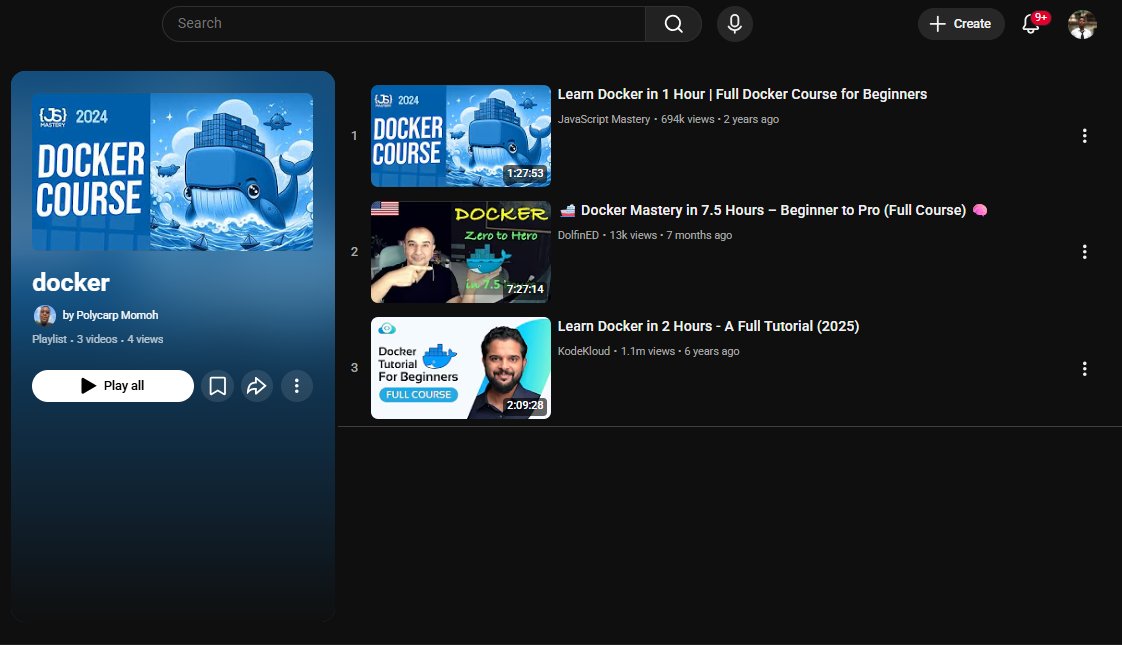
Task: Open options for Learn Docker in 2 Hours
Action: (1084, 369)
